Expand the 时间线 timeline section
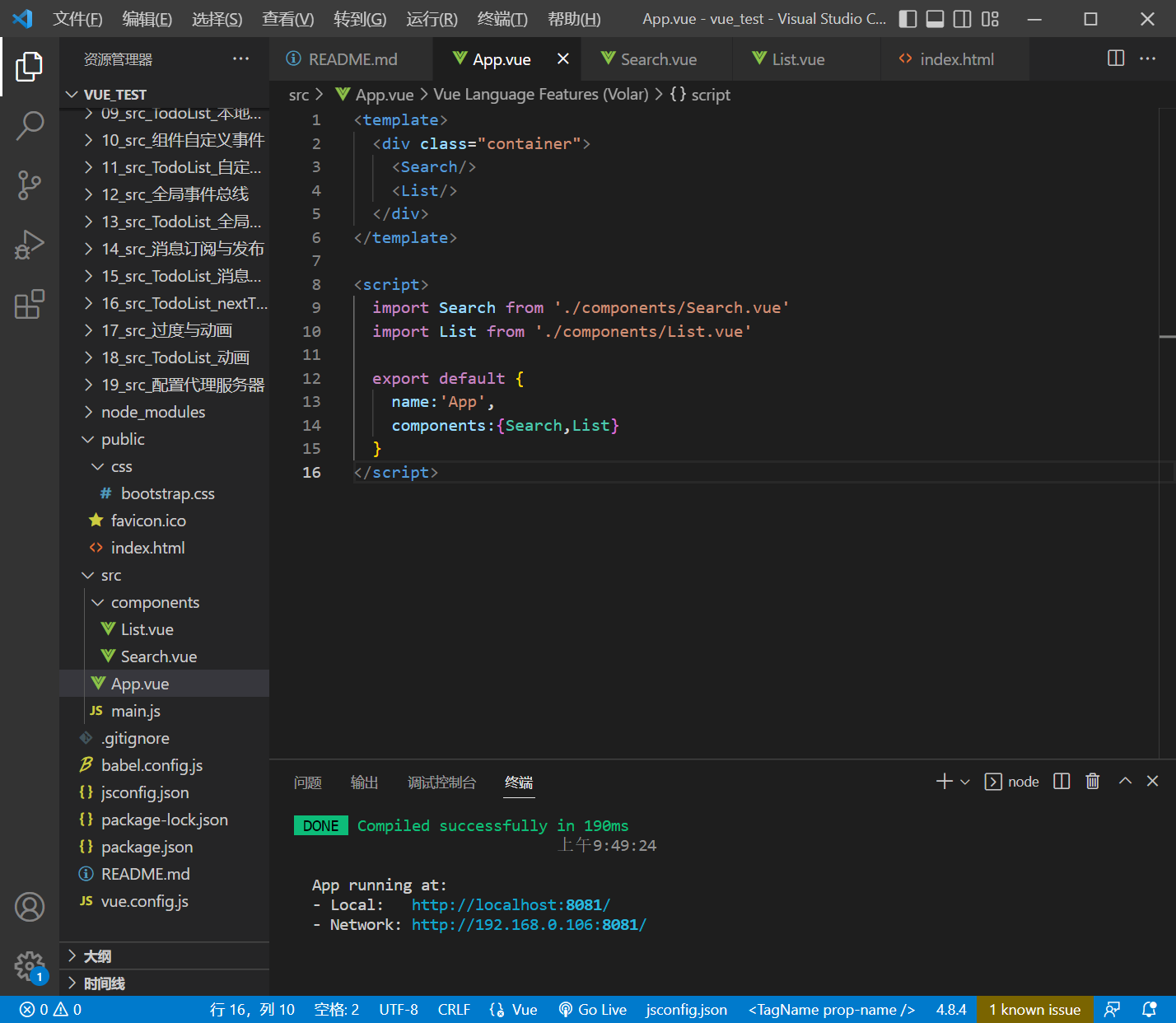Screen dimensions: 1176x1023 click(165, 983)
